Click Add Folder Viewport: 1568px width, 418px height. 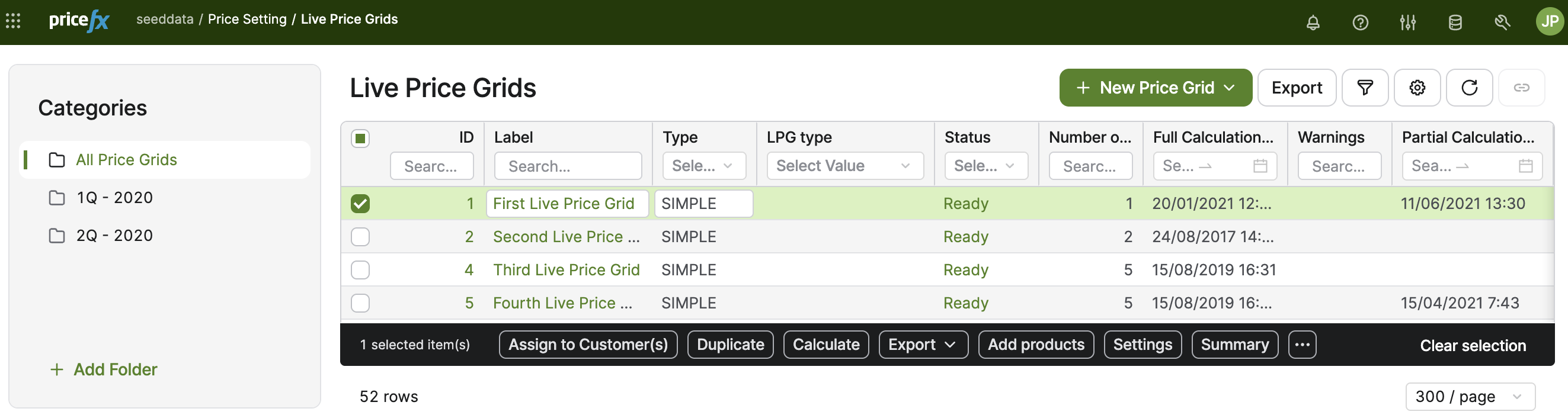point(104,369)
